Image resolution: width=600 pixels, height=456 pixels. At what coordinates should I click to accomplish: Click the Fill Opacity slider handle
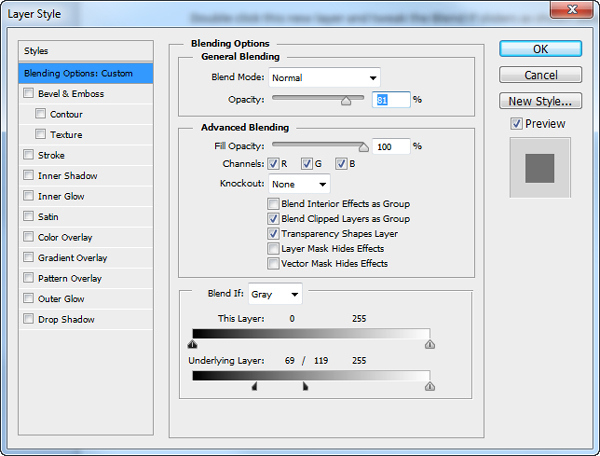tap(364, 147)
